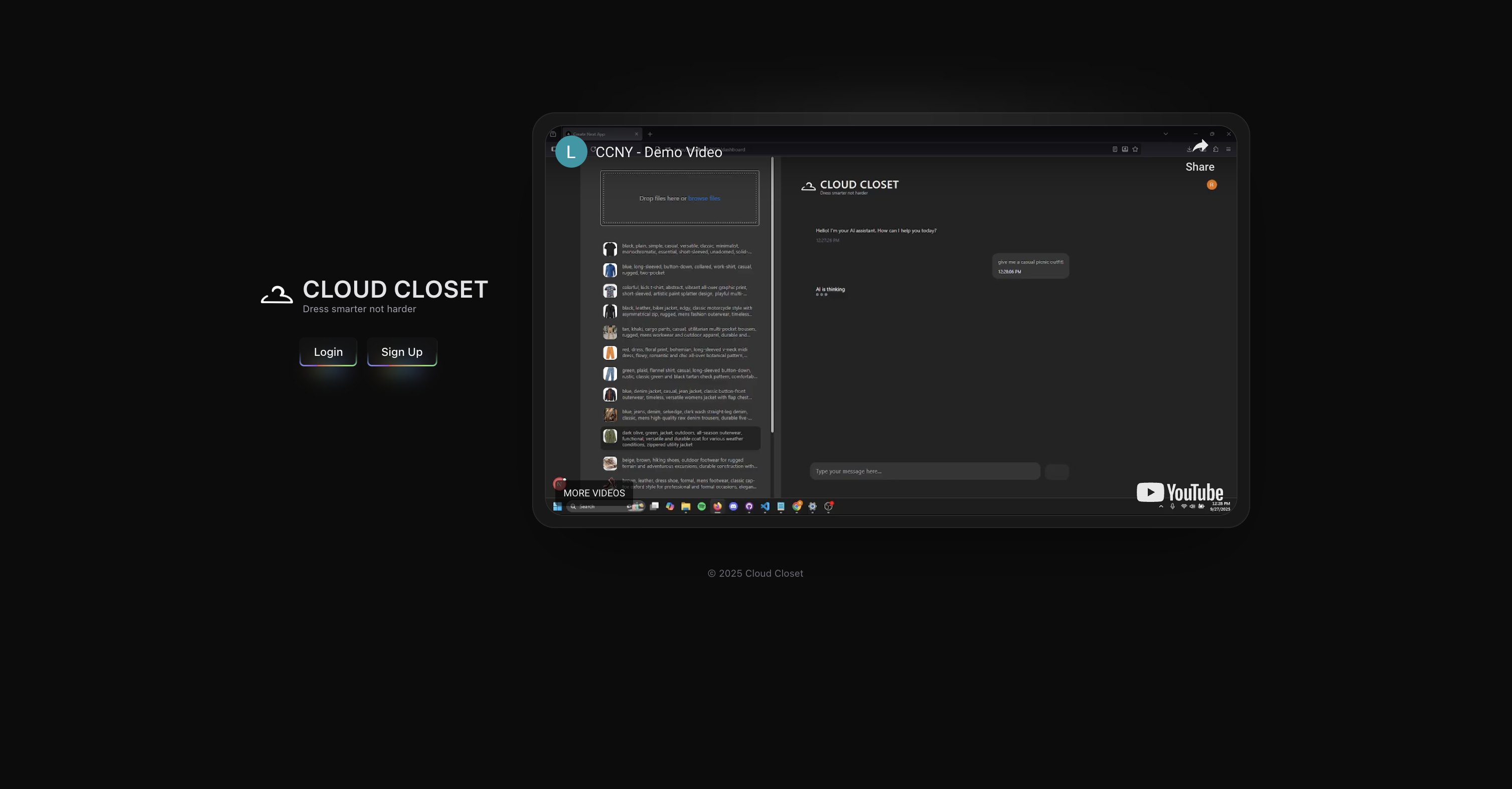Screen dimensions: 1512x789
Task: Click the Login button
Action: point(328,352)
